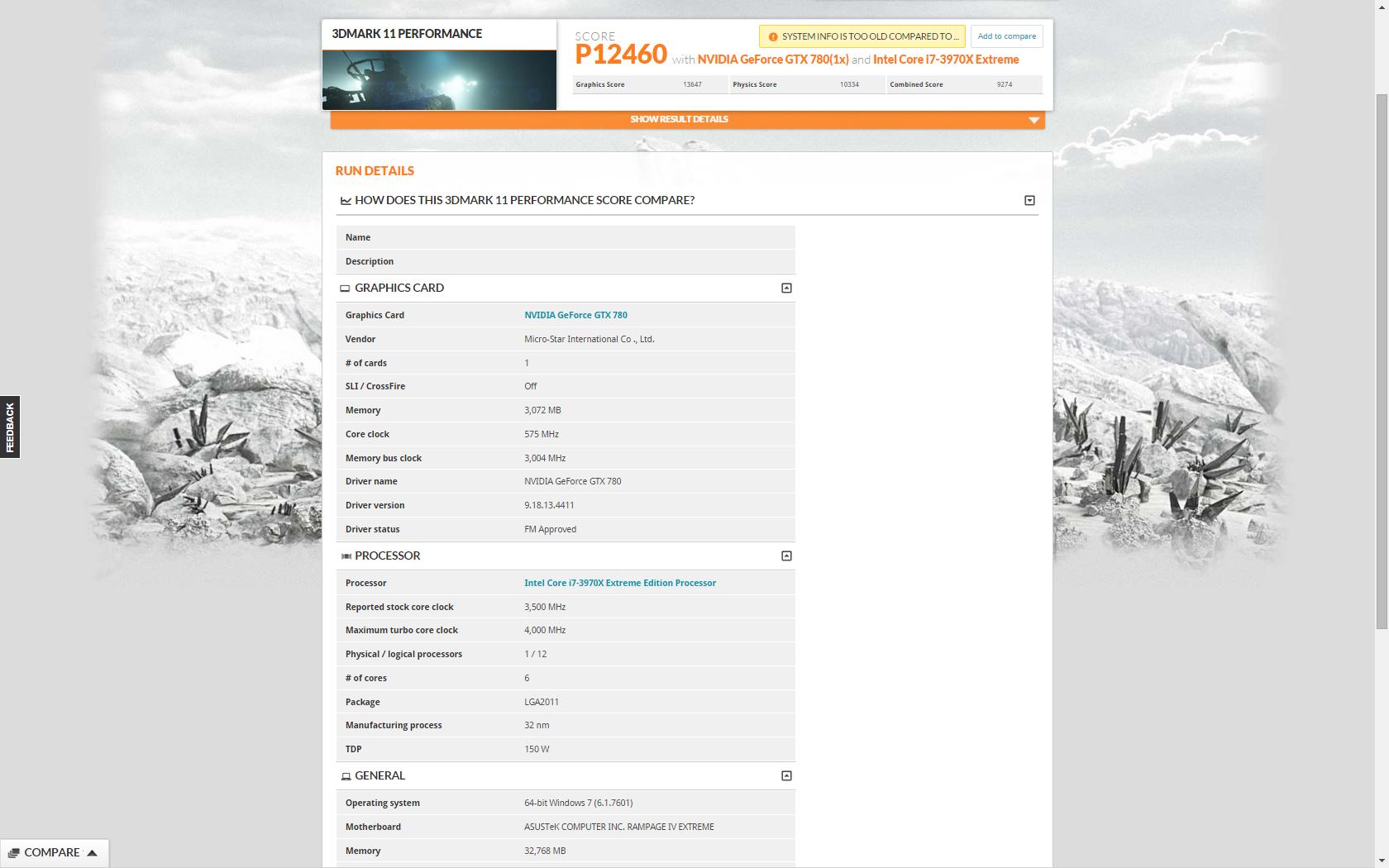This screenshot has height=868, width=1389.
Task: Follow the Intel Core i7-3970X Extreme Edition Processor link
Action: 620,583
